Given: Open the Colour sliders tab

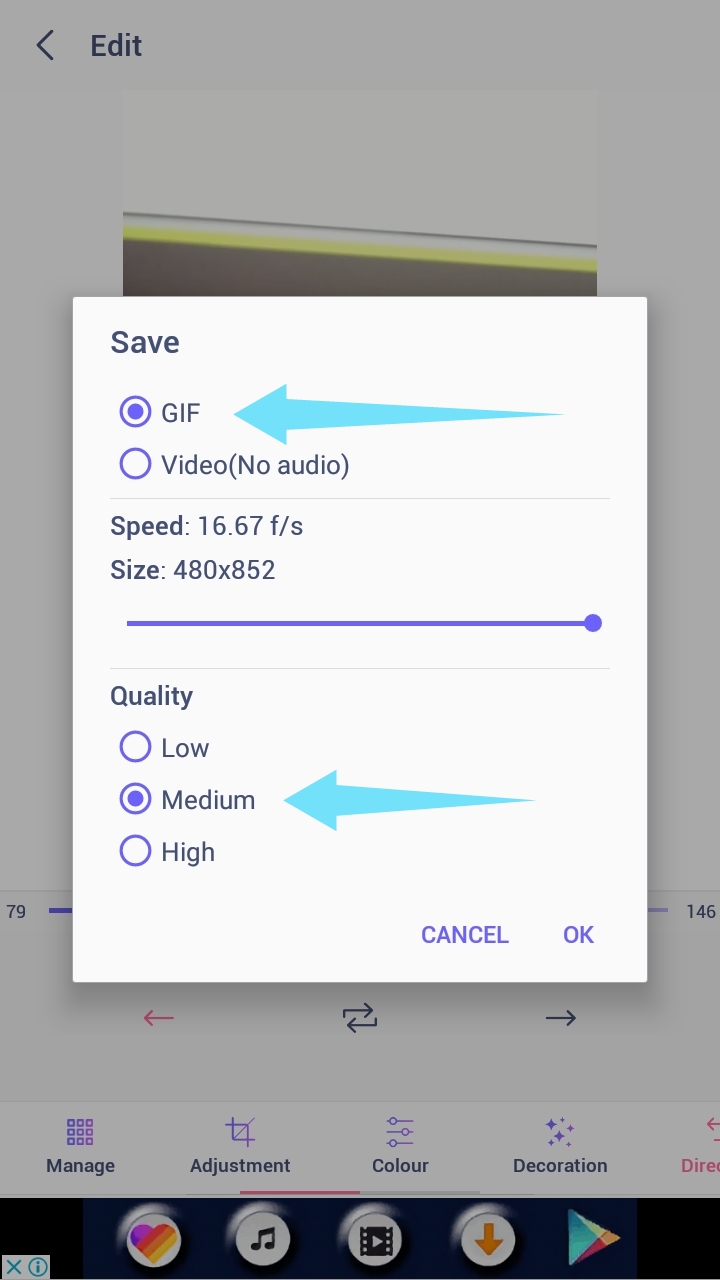Looking at the screenshot, I should pyautogui.click(x=400, y=1146).
